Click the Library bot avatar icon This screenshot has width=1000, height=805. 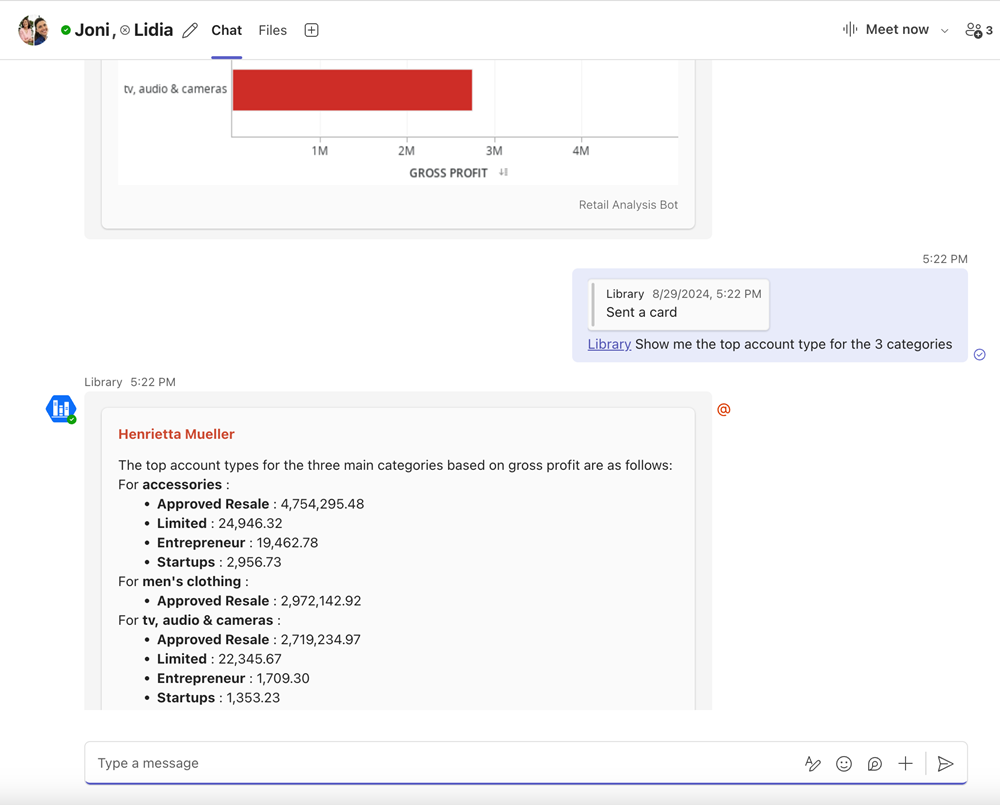[61, 409]
